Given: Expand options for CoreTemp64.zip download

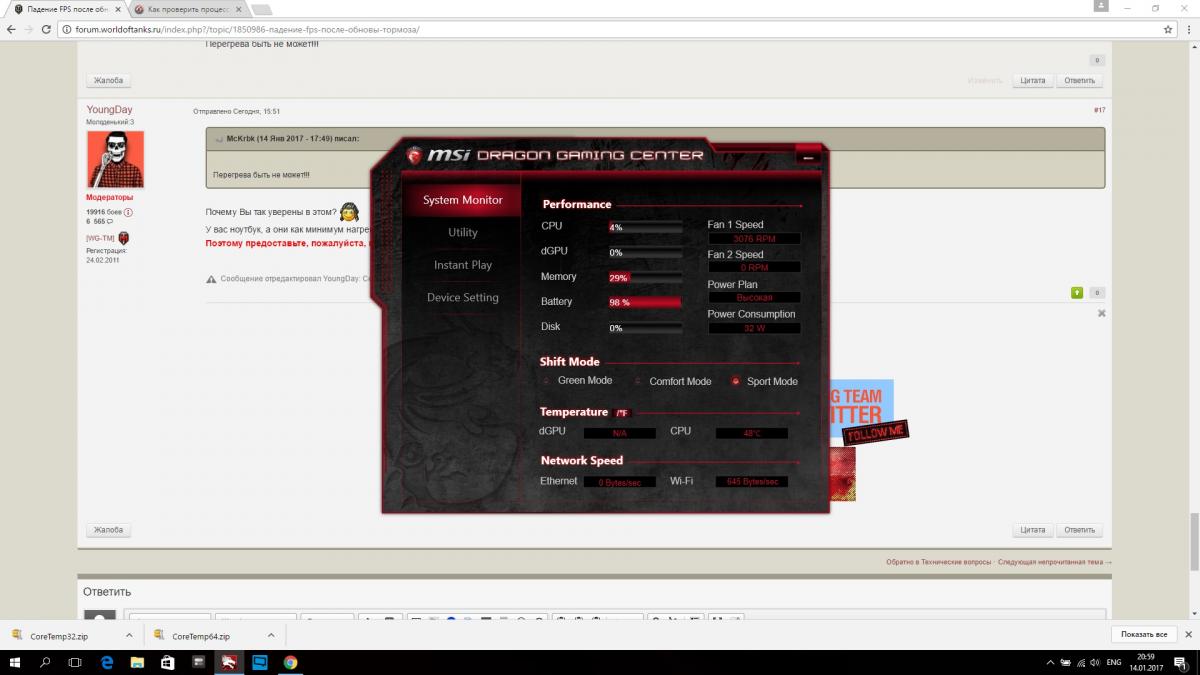Looking at the screenshot, I should [271, 635].
